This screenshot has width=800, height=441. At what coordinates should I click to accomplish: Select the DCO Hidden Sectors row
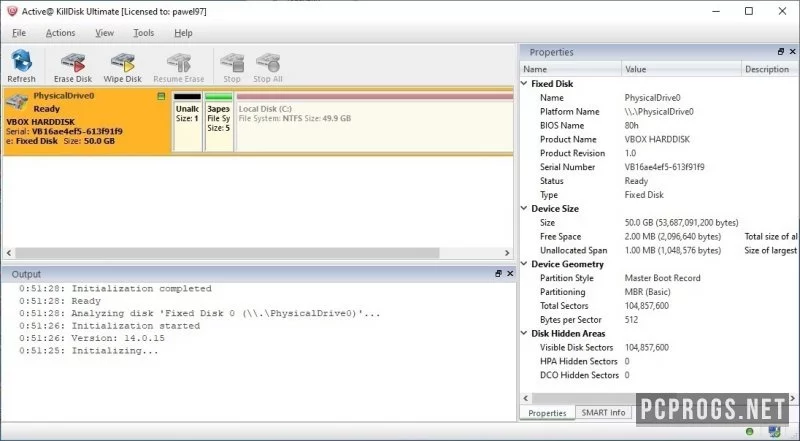coord(658,375)
